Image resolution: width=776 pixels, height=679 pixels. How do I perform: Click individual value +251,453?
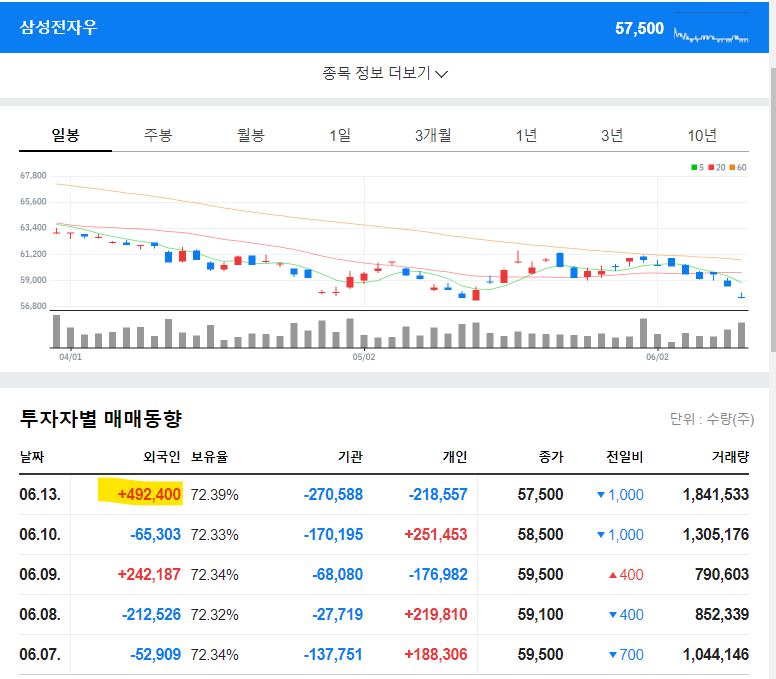pos(436,534)
